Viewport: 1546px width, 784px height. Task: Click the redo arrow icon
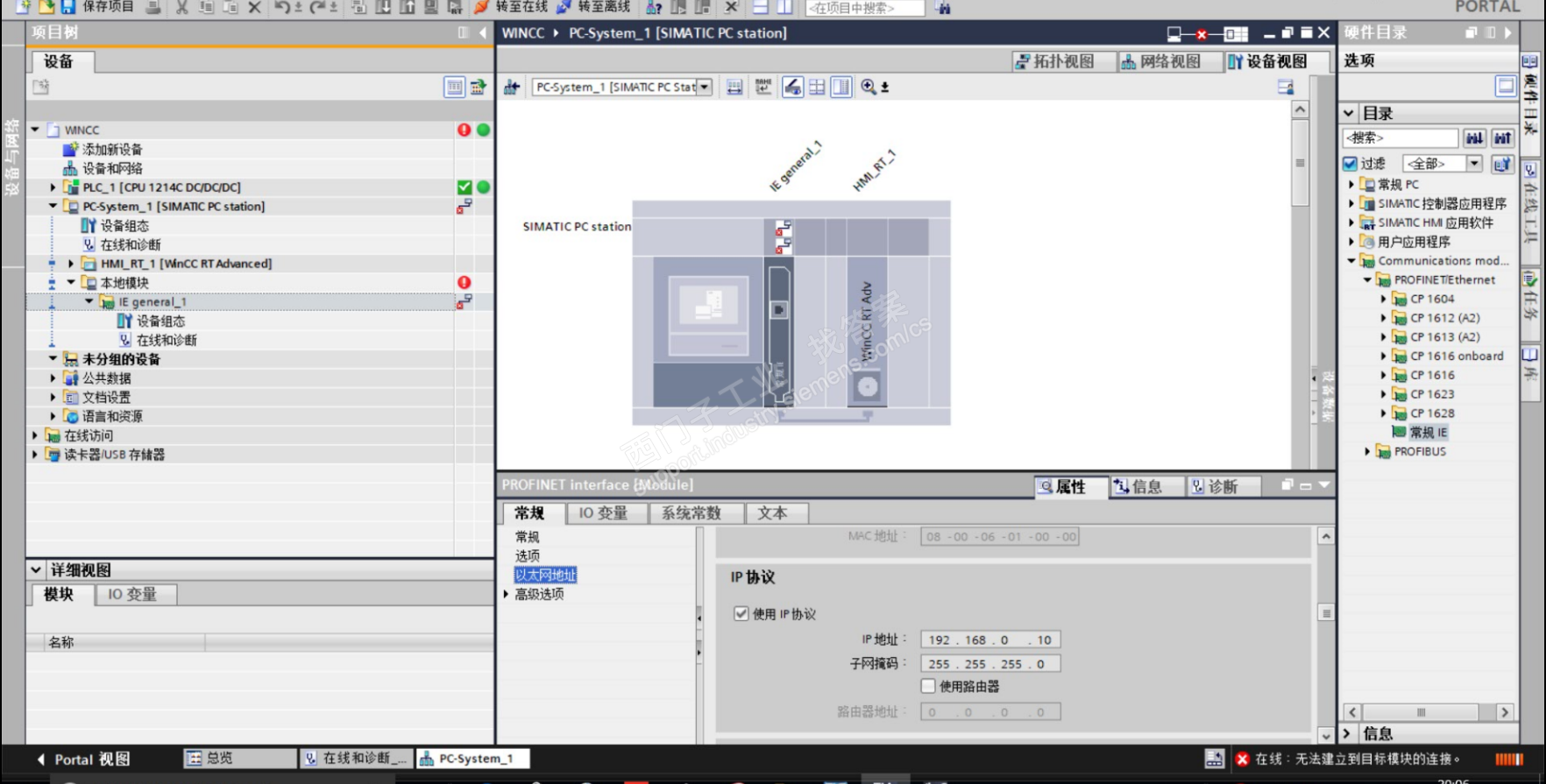[317, 7]
